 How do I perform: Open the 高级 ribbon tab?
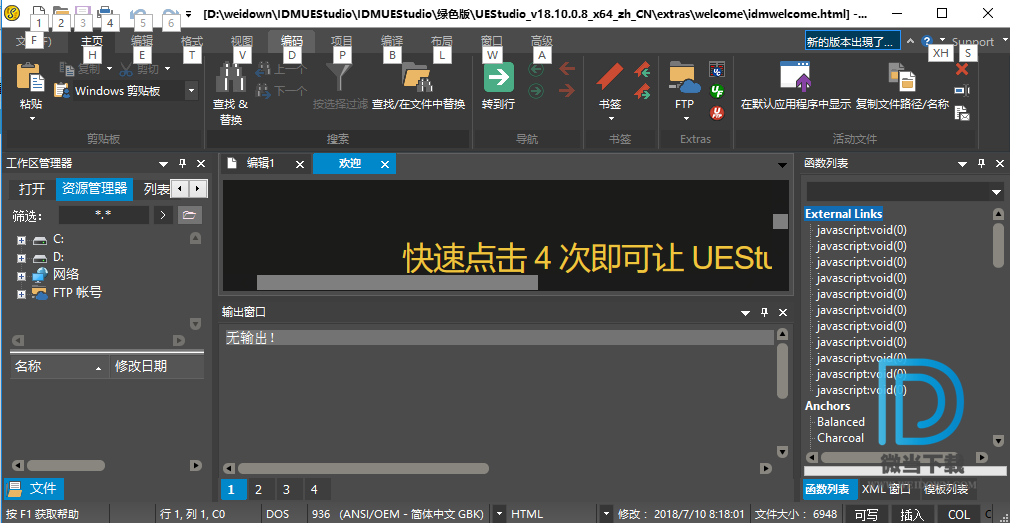tap(542, 41)
